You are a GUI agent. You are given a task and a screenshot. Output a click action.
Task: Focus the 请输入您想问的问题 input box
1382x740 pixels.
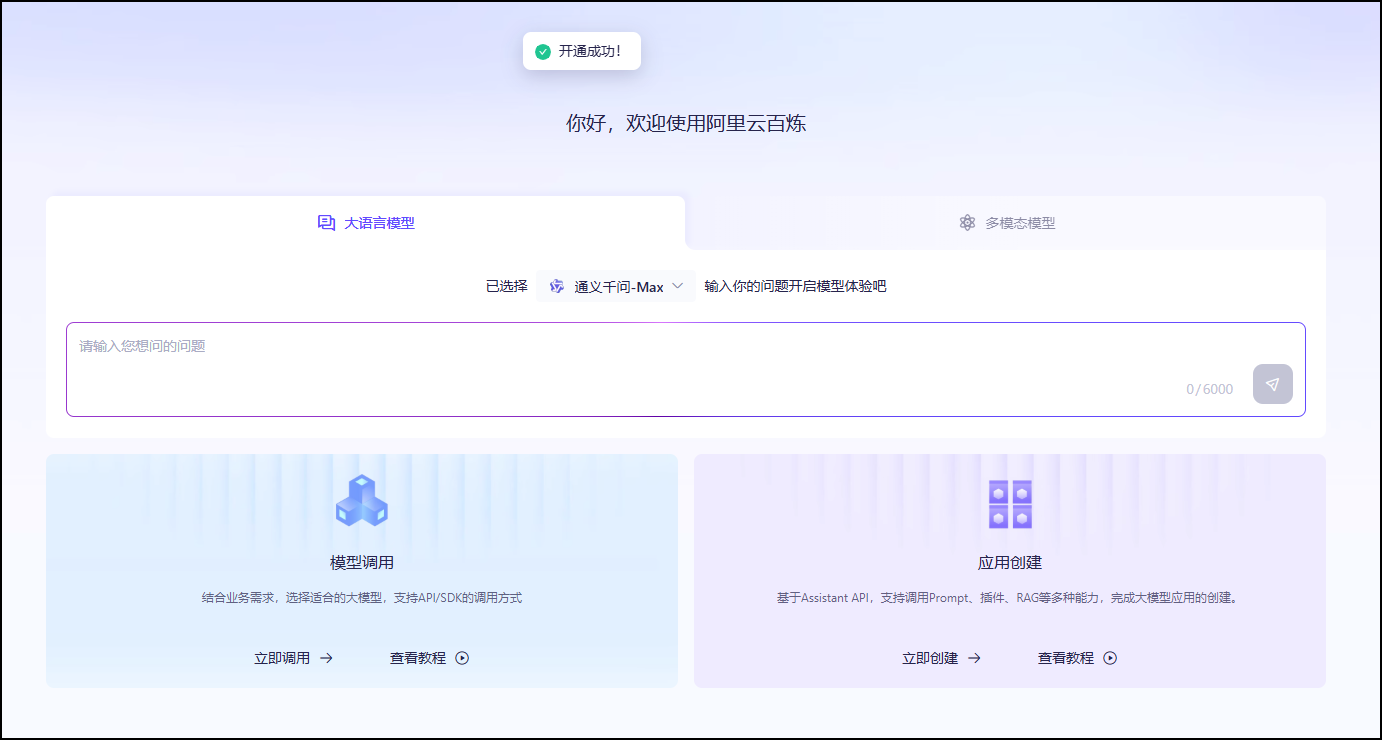tap(686, 369)
